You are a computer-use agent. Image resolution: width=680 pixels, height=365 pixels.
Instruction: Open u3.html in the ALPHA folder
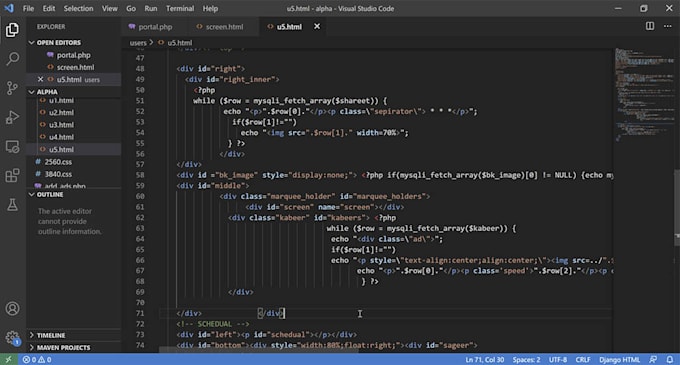tap(61, 125)
